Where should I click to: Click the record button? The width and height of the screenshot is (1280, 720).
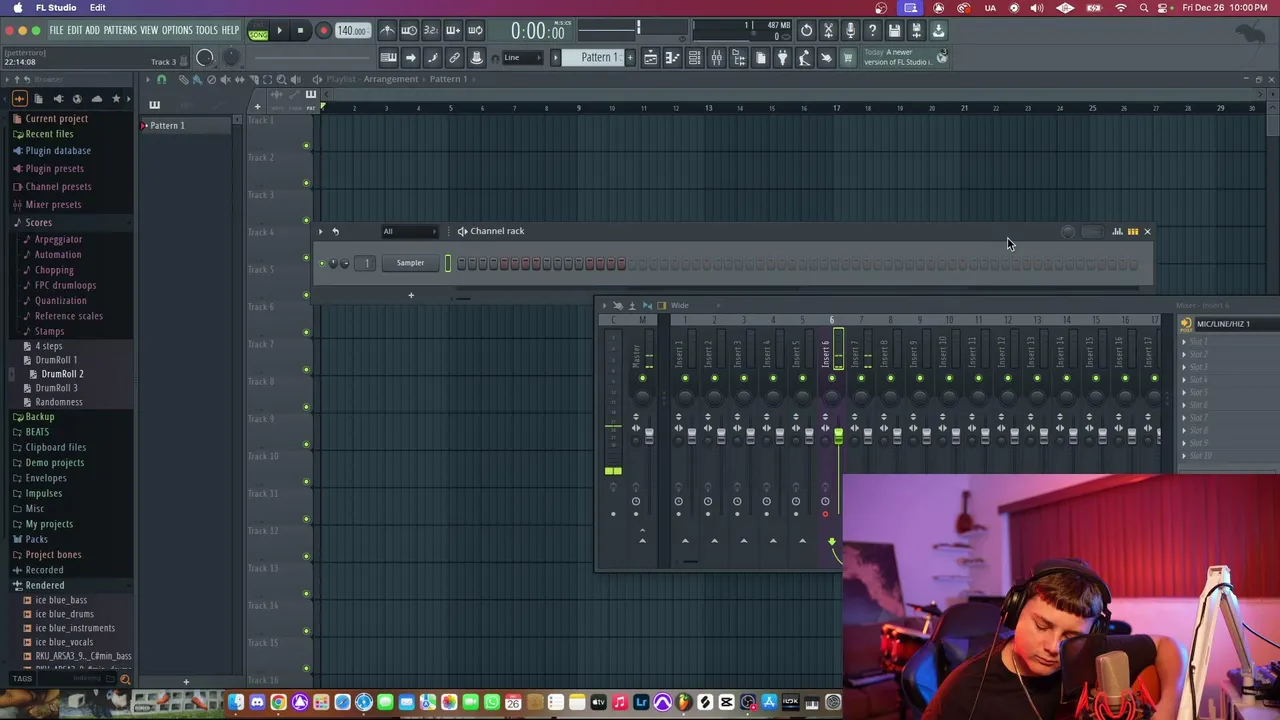(x=323, y=30)
